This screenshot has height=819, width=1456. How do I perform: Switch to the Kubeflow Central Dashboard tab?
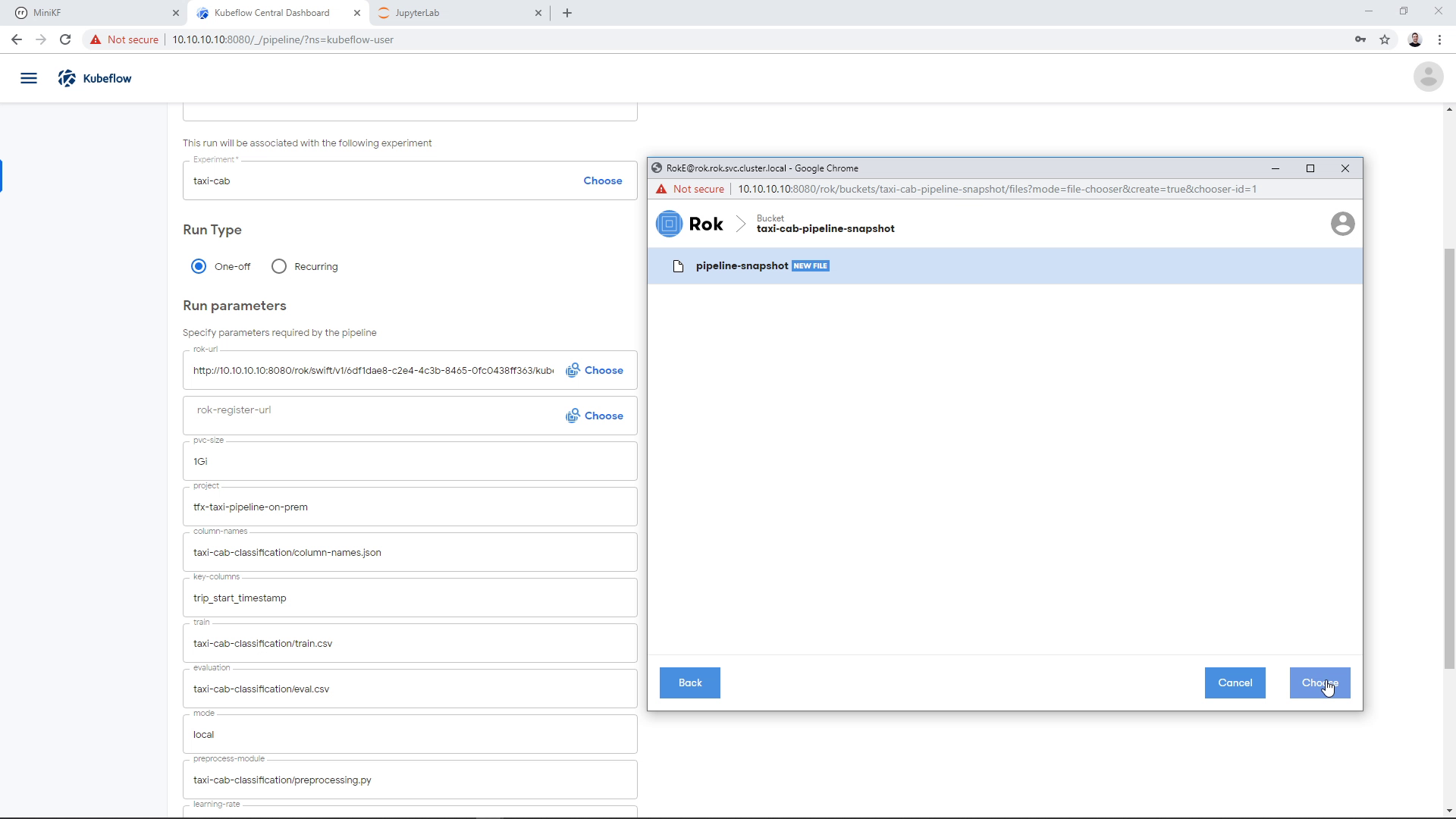[x=278, y=13]
